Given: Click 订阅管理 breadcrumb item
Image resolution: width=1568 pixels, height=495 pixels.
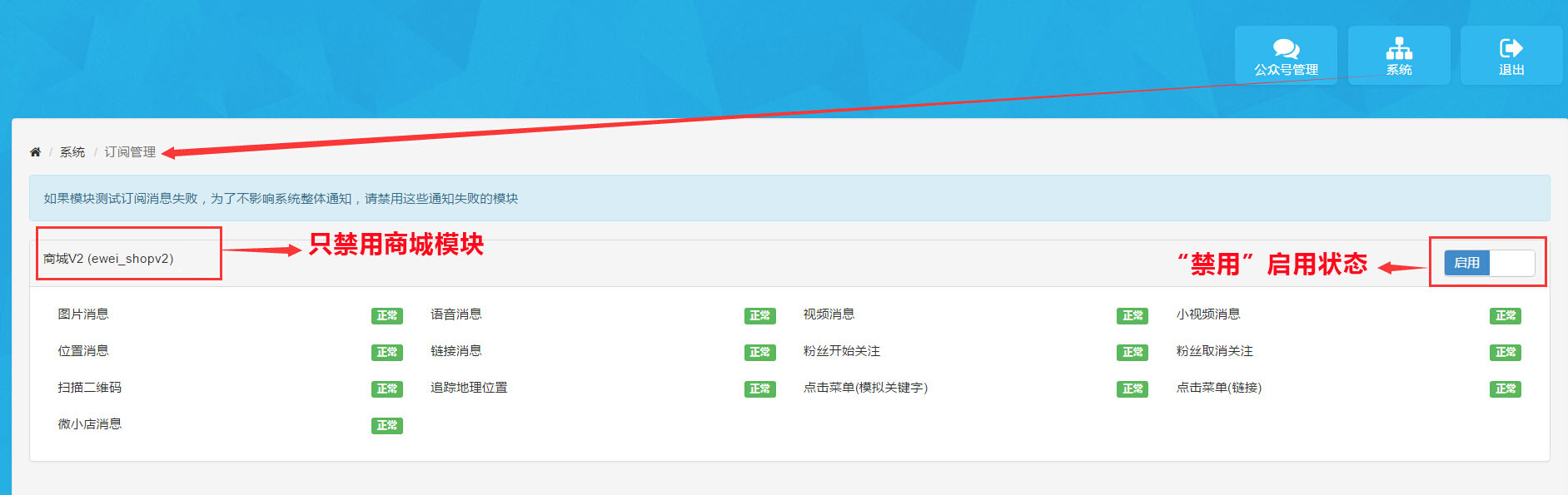Looking at the screenshot, I should tap(130, 152).
